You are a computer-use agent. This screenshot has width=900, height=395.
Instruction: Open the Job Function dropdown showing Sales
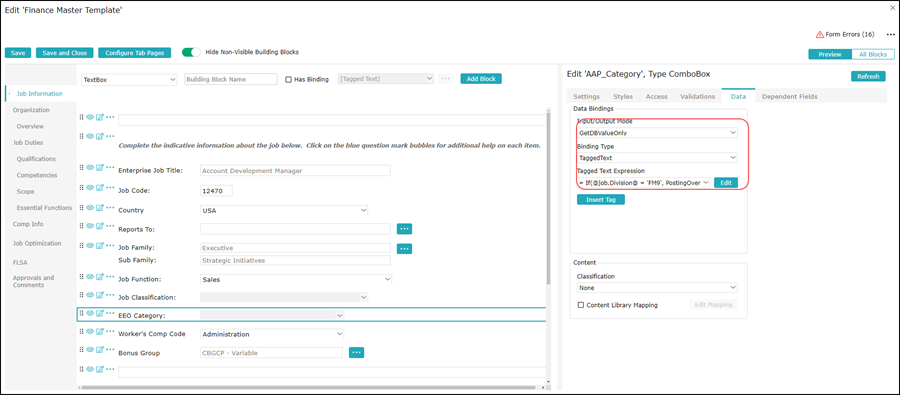[x=296, y=280]
